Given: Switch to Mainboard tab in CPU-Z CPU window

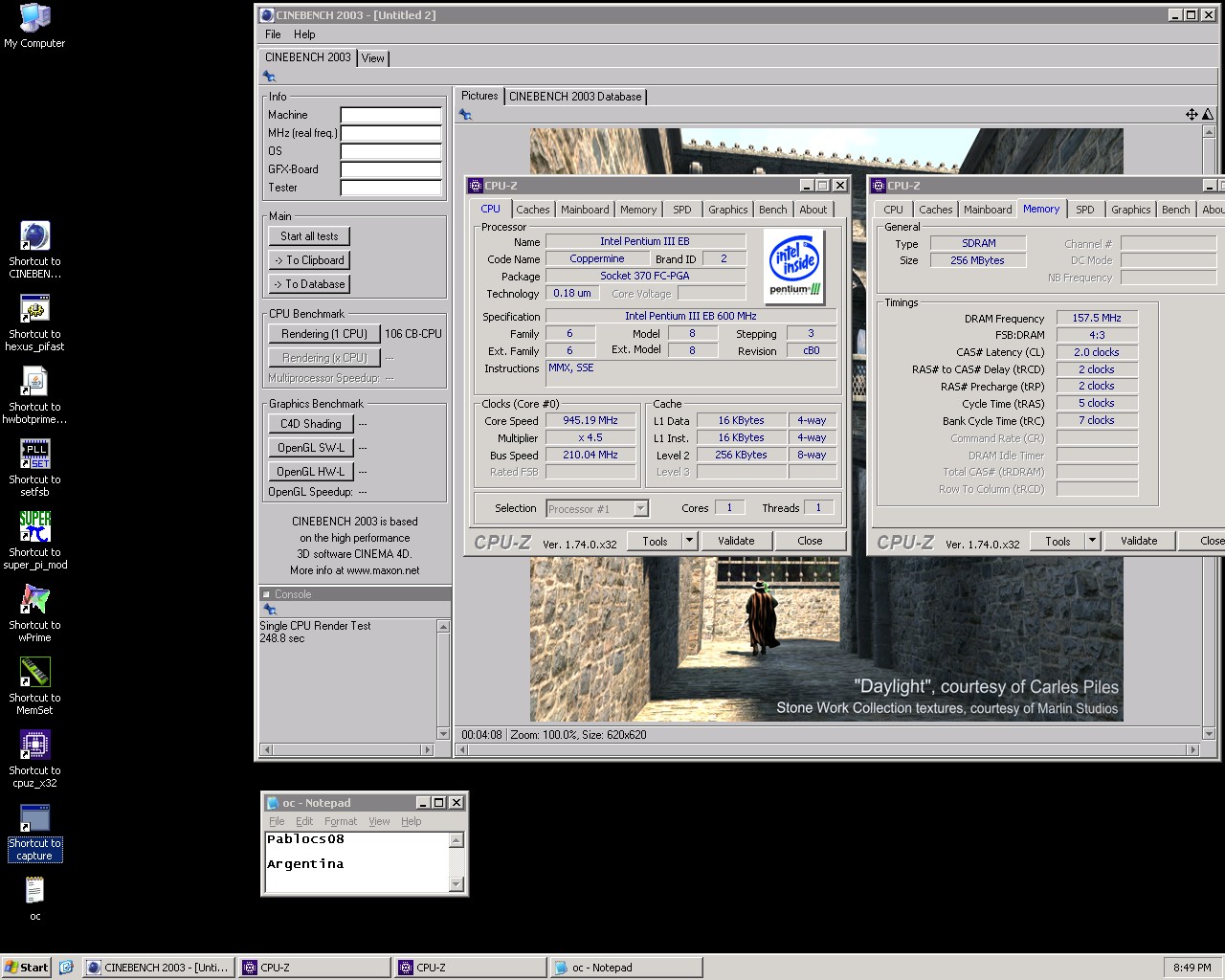Looking at the screenshot, I should pos(585,210).
